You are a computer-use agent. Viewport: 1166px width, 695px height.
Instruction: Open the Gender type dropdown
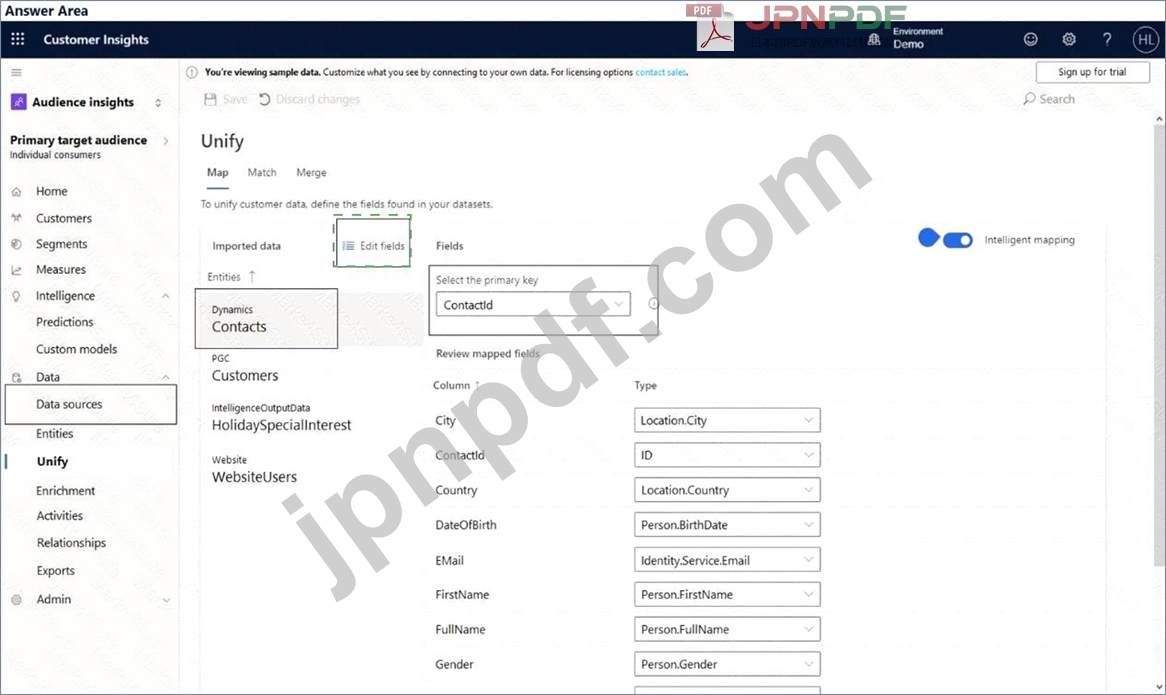(x=727, y=664)
